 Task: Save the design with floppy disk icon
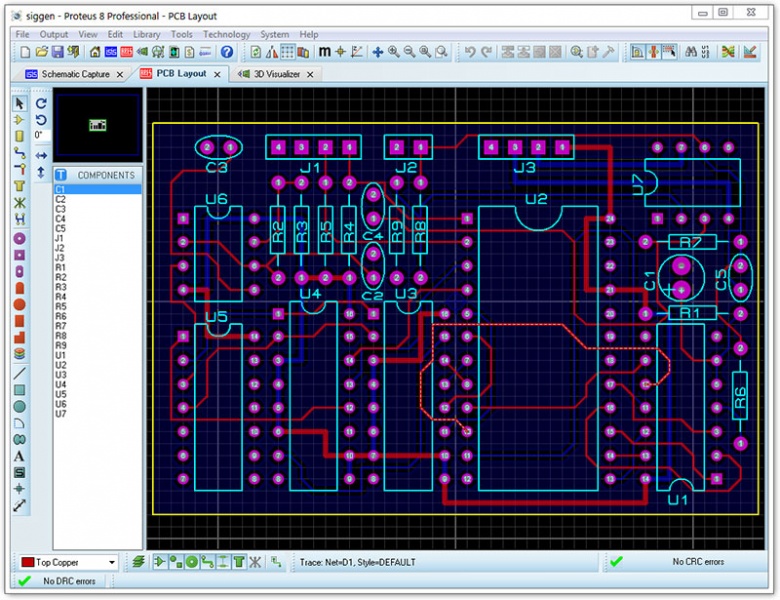pos(58,52)
